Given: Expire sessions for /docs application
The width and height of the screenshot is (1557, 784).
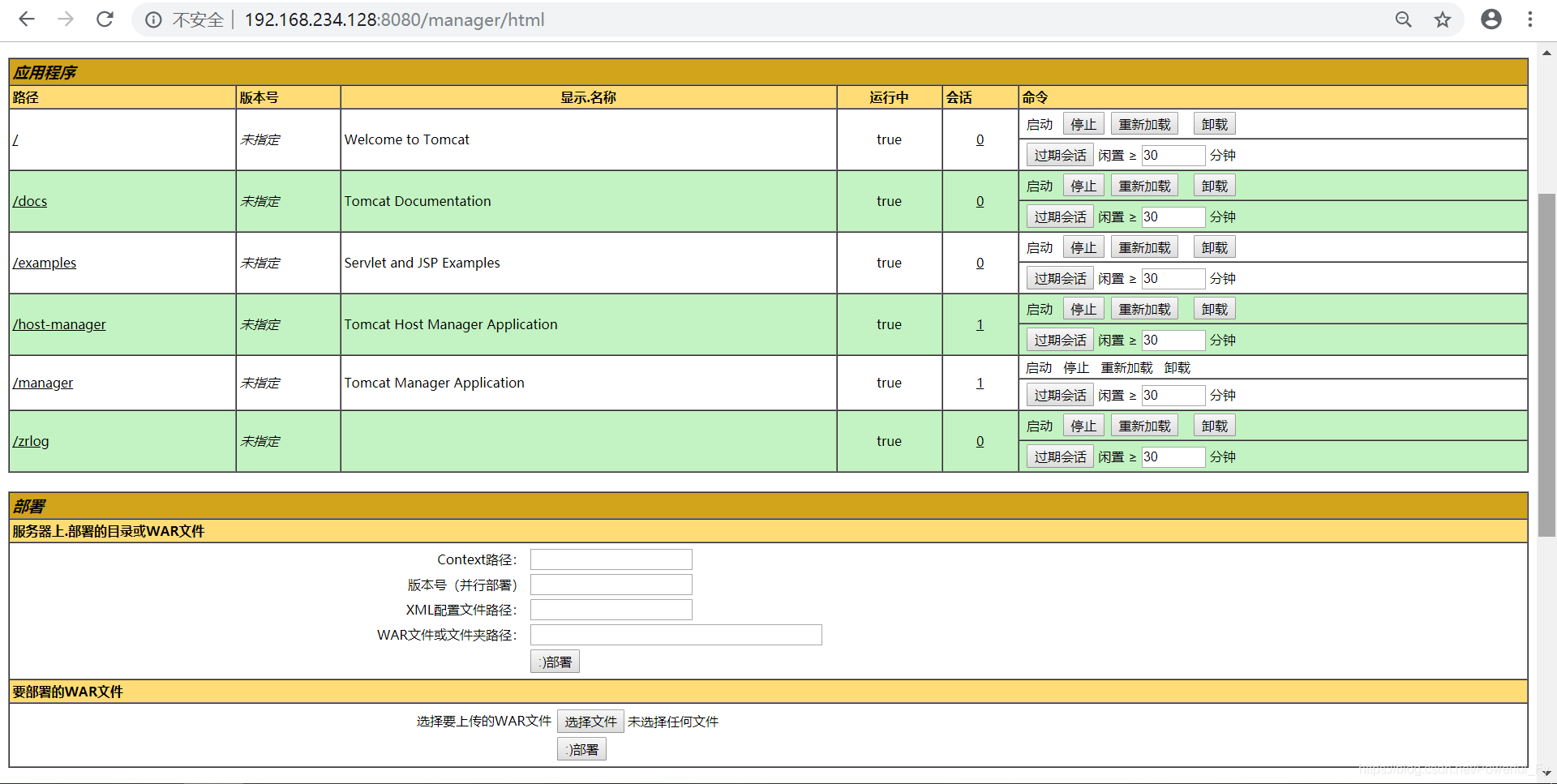Looking at the screenshot, I should click(1060, 216).
